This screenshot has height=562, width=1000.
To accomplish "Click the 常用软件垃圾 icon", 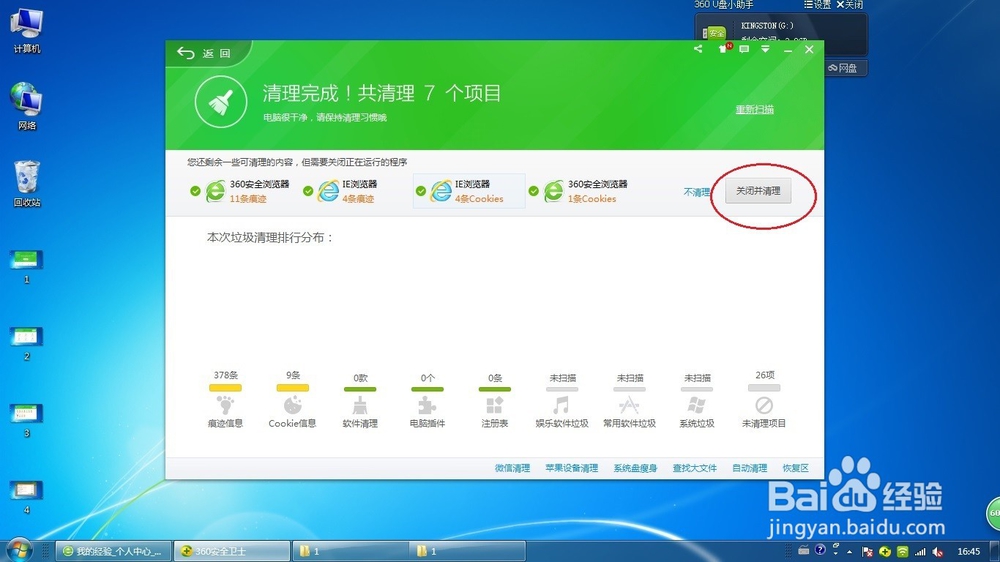I will click(629, 405).
